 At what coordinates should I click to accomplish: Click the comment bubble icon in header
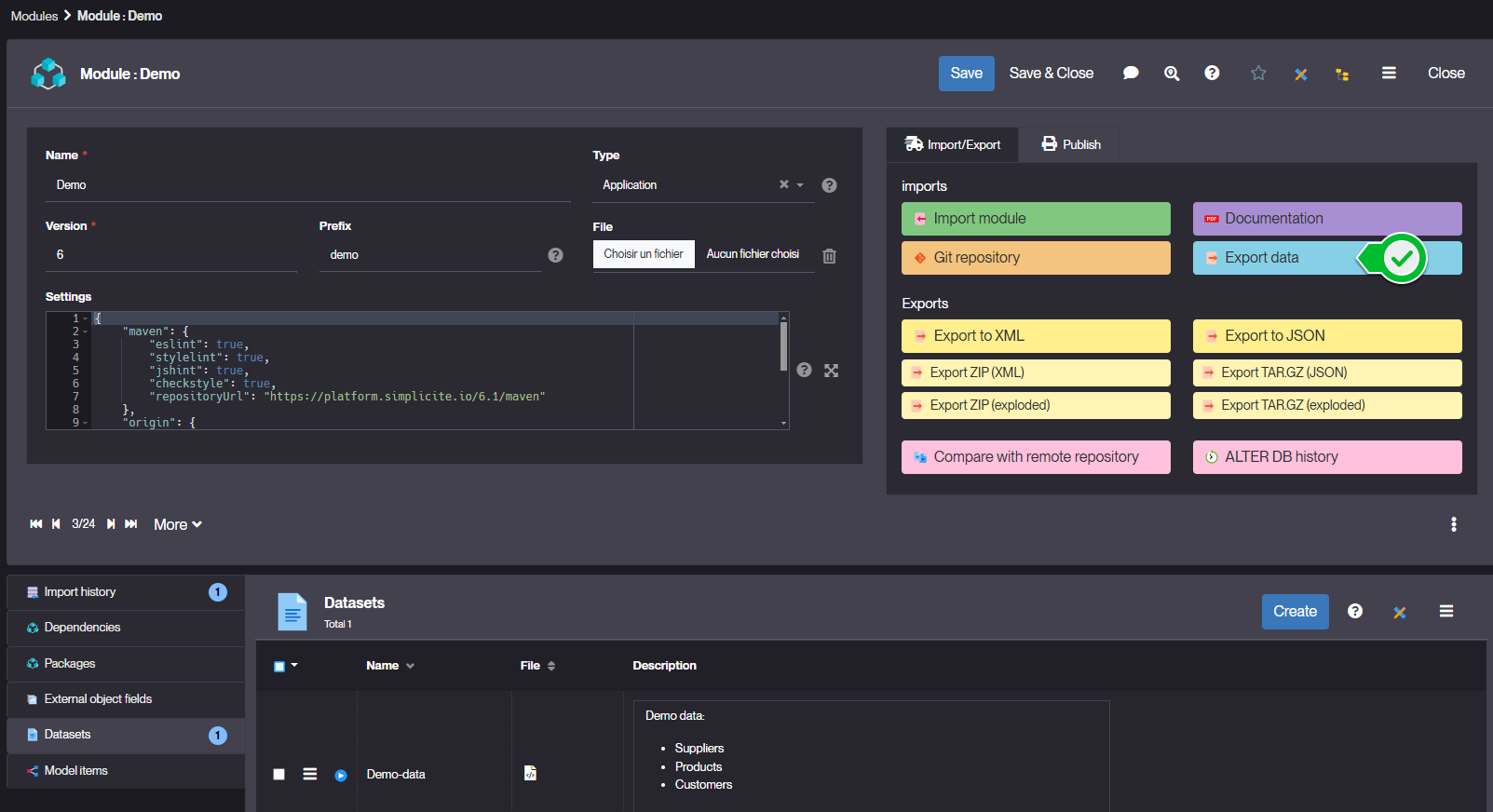click(x=1131, y=73)
